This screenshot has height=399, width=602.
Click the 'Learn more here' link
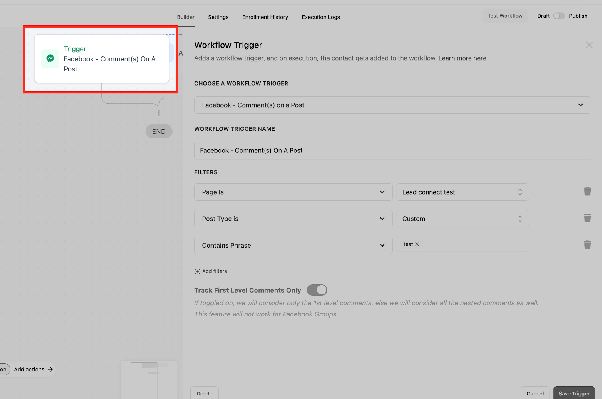tap(462, 58)
